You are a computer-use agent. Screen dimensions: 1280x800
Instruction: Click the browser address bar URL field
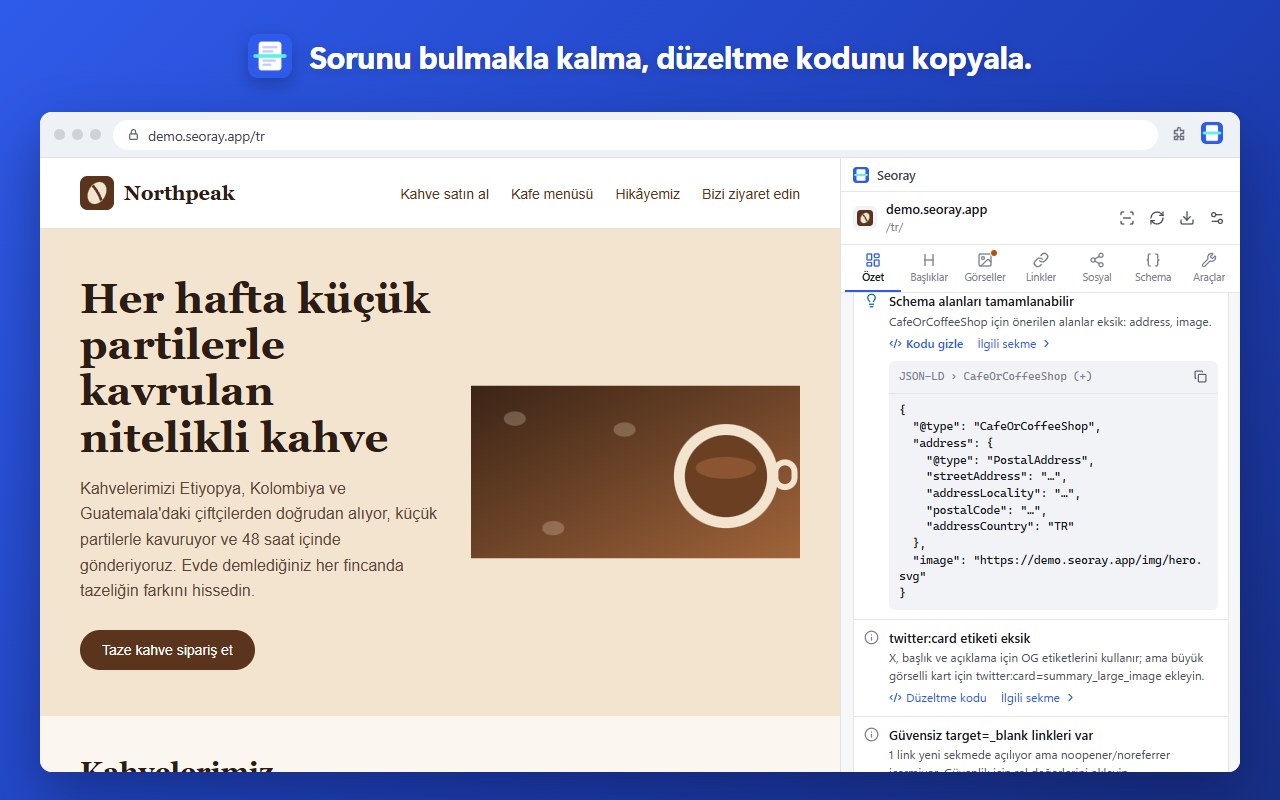pyautogui.click(x=636, y=136)
